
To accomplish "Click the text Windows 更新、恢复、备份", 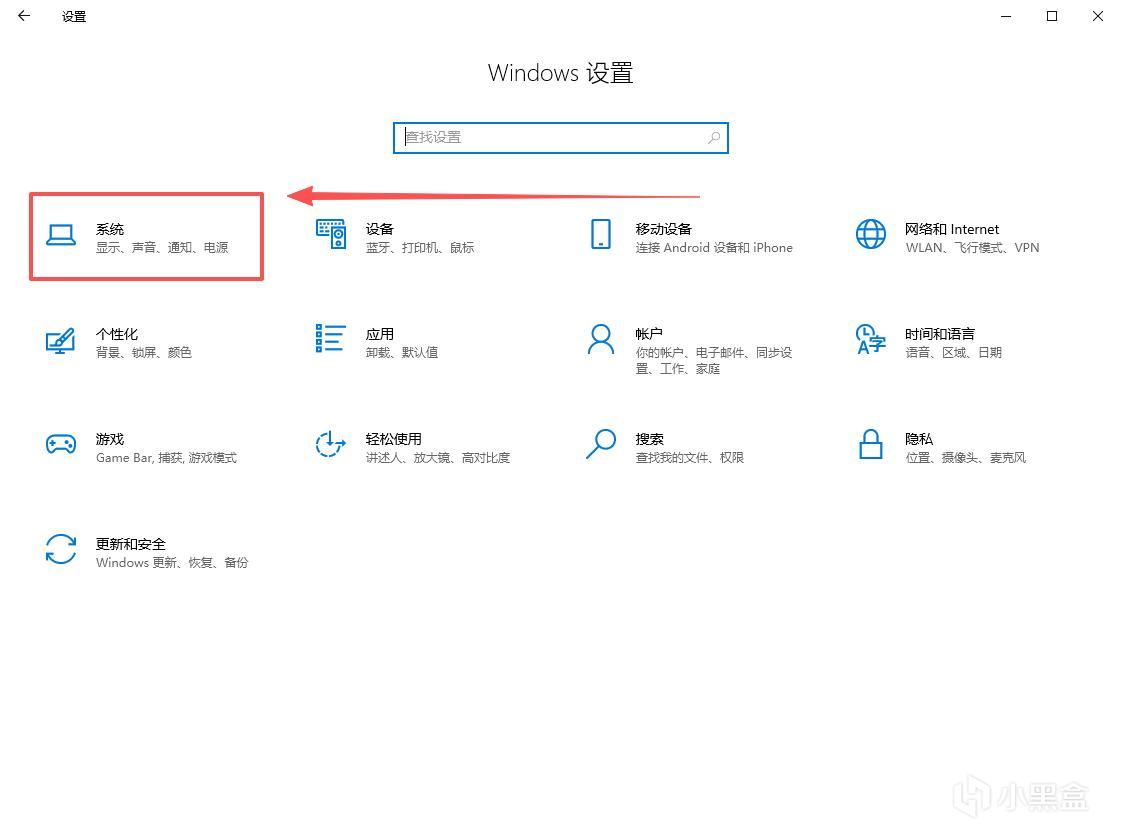I will pyautogui.click(x=172, y=562).
